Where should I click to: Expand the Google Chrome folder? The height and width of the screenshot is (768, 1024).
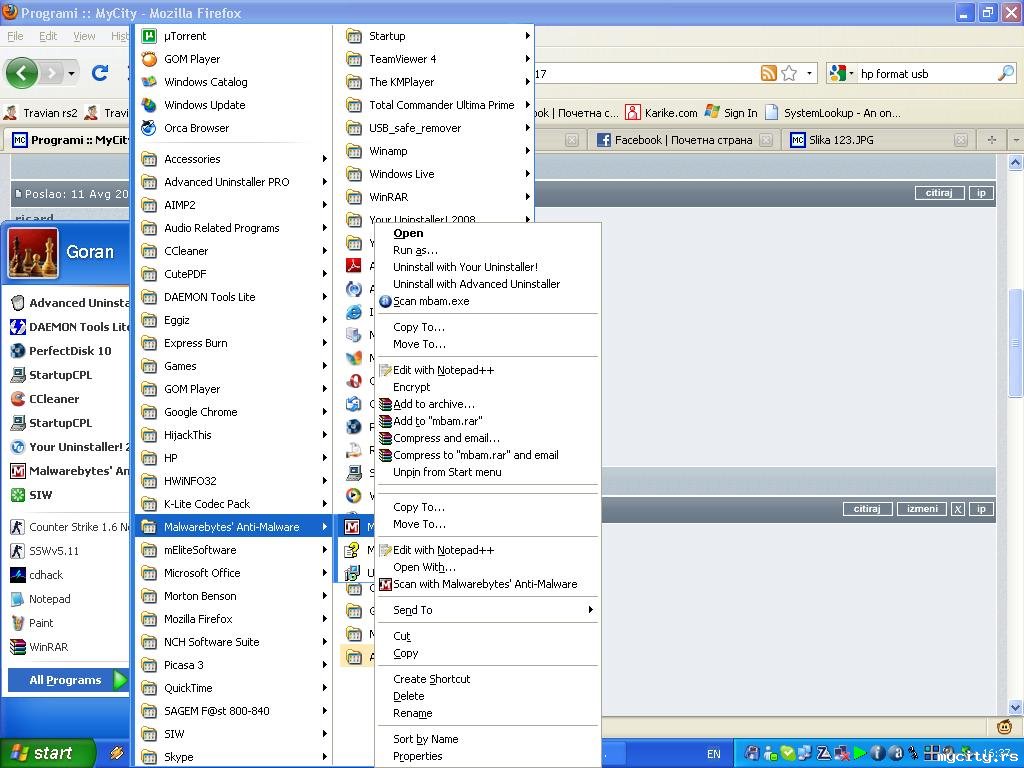coord(234,412)
